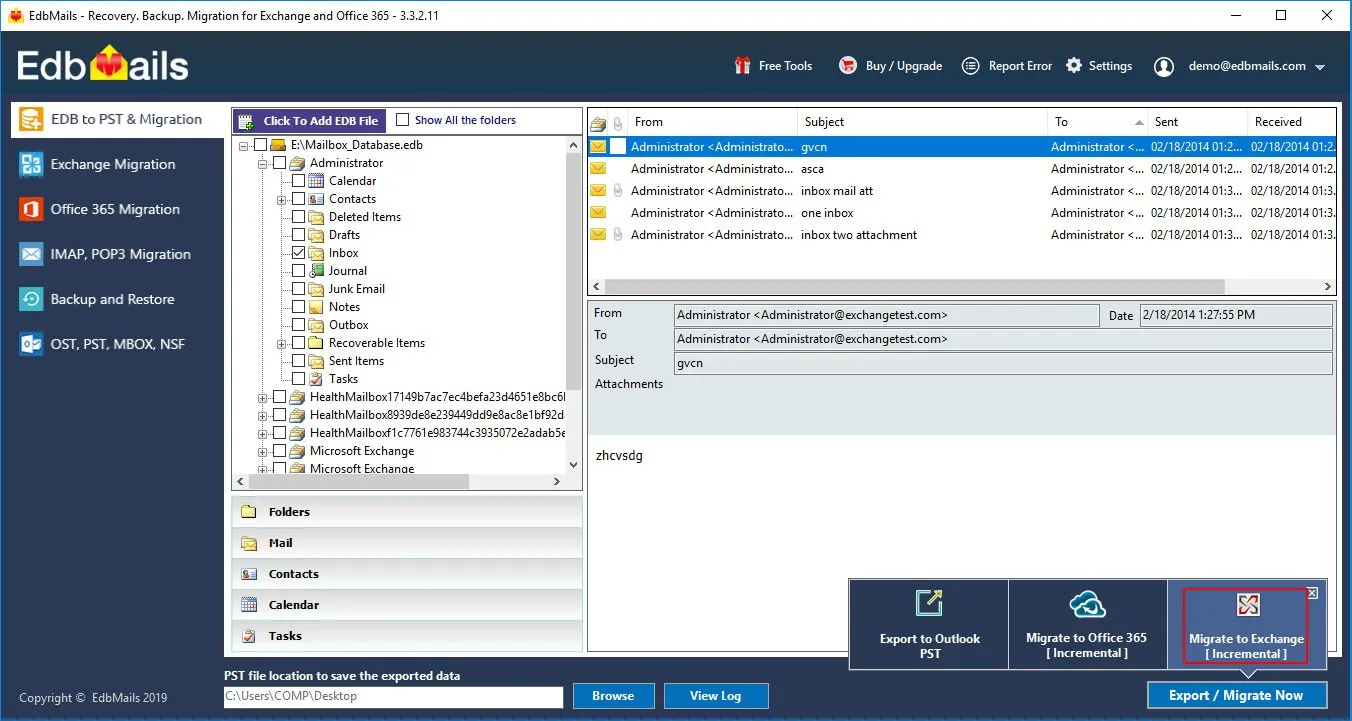The height and width of the screenshot is (721, 1352).
Task: Select the inbox two attachment message
Action: pyautogui.click(x=961, y=235)
